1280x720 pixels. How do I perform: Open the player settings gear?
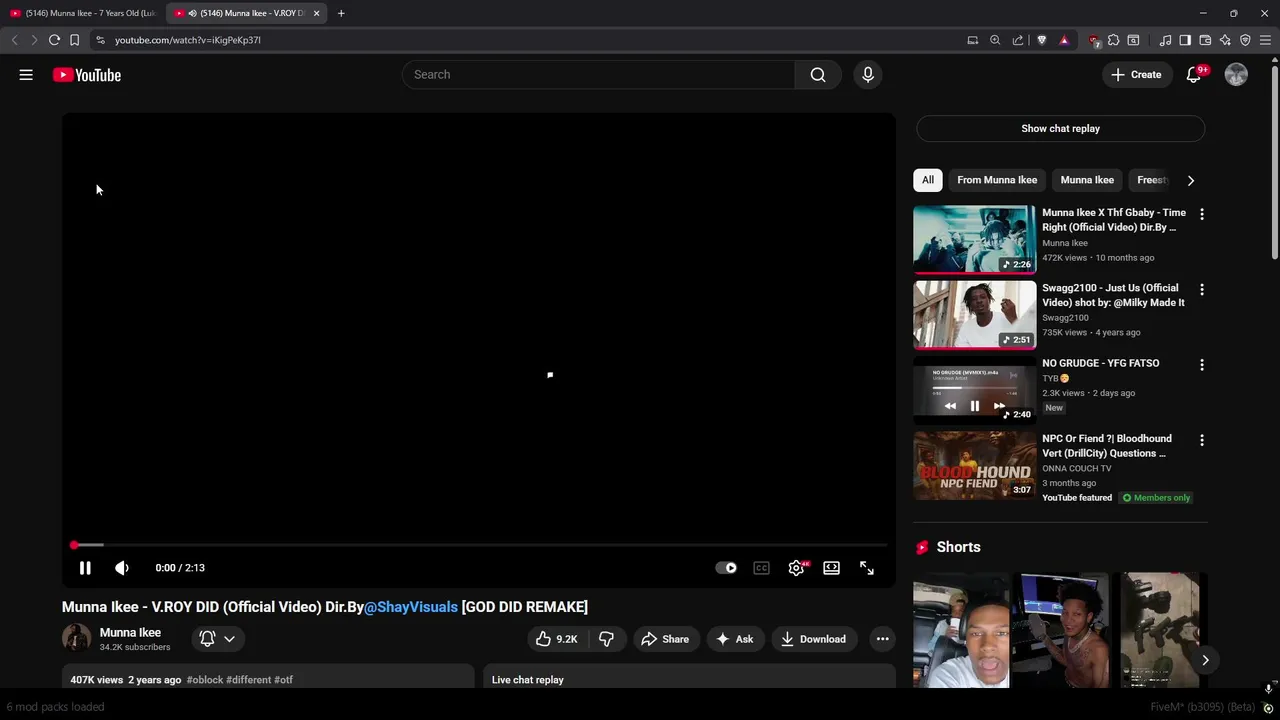tap(796, 568)
